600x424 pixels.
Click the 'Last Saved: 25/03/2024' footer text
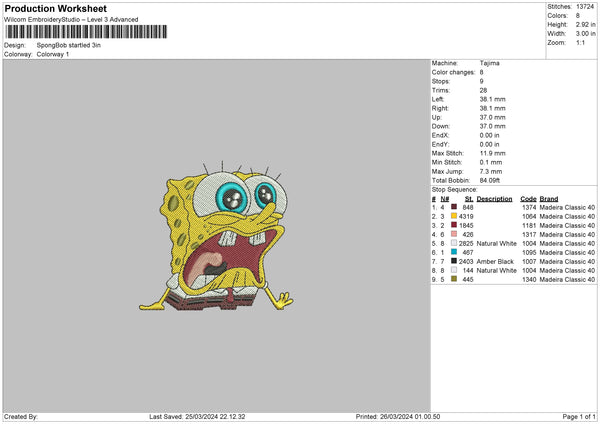point(197,416)
